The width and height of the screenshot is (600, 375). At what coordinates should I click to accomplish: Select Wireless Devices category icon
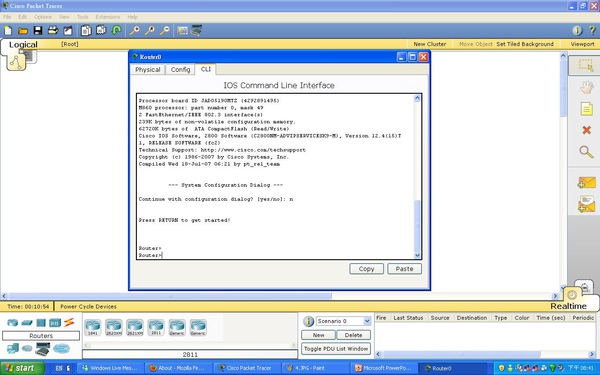point(55,323)
